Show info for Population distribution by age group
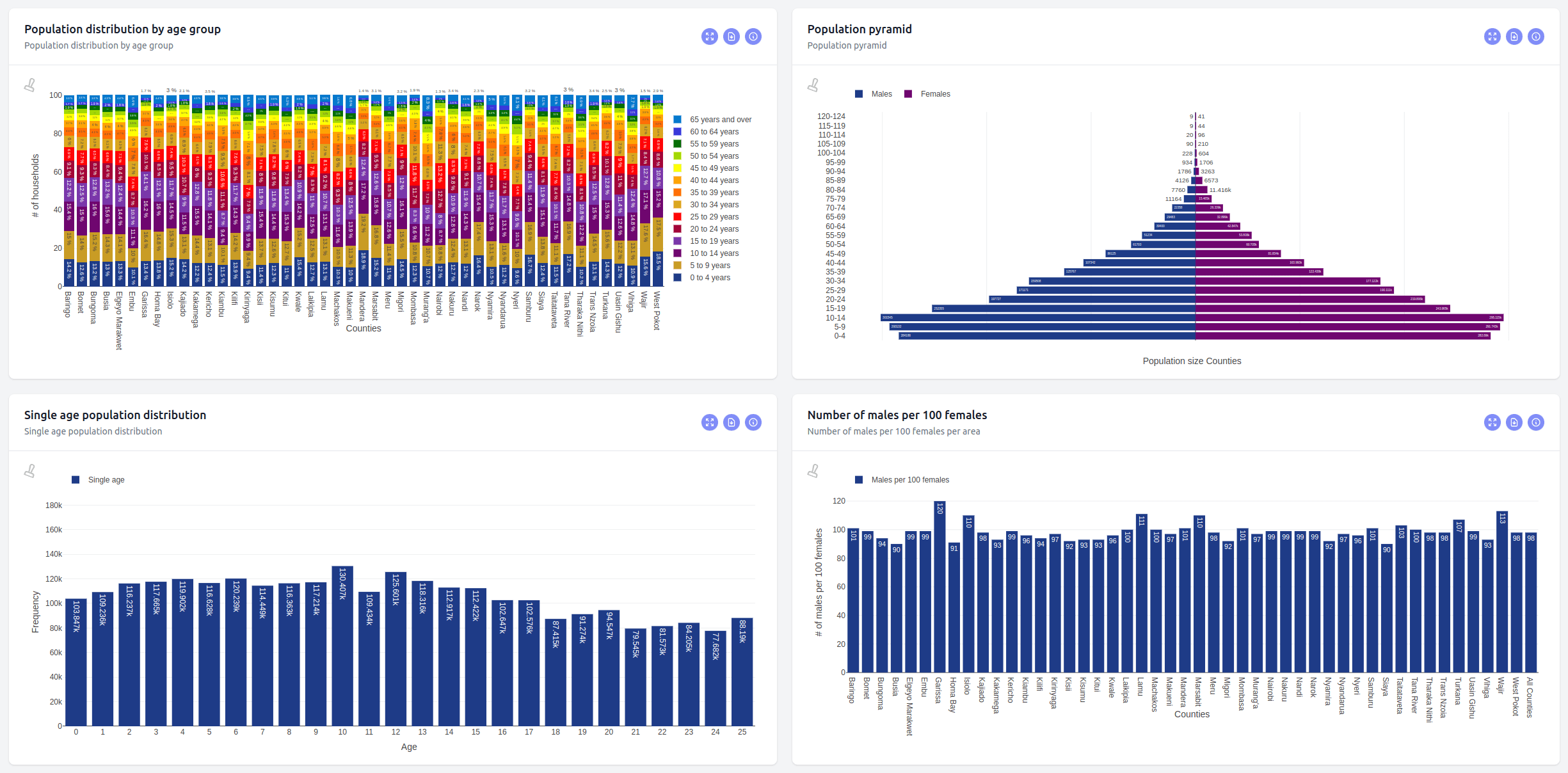This screenshot has height=773, width=1568. click(x=753, y=36)
